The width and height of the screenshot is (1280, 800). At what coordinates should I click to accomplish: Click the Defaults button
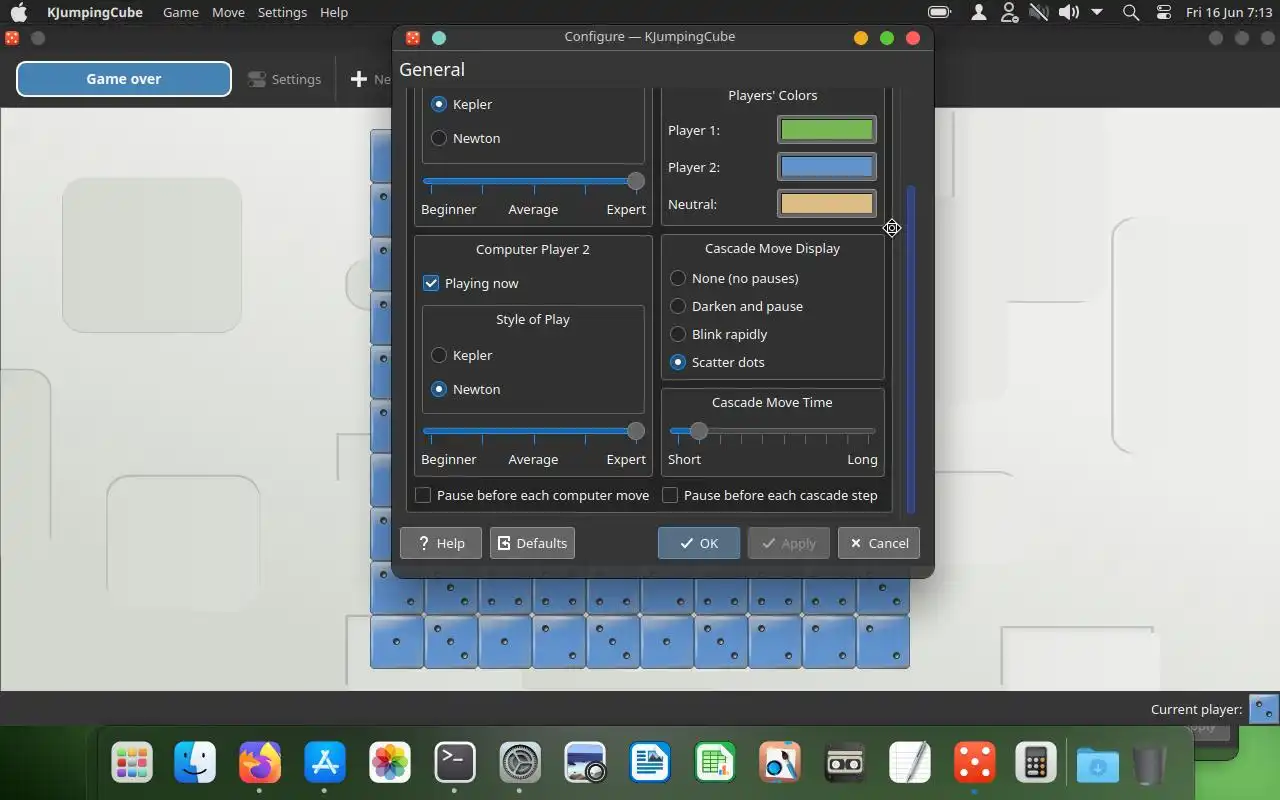[532, 543]
